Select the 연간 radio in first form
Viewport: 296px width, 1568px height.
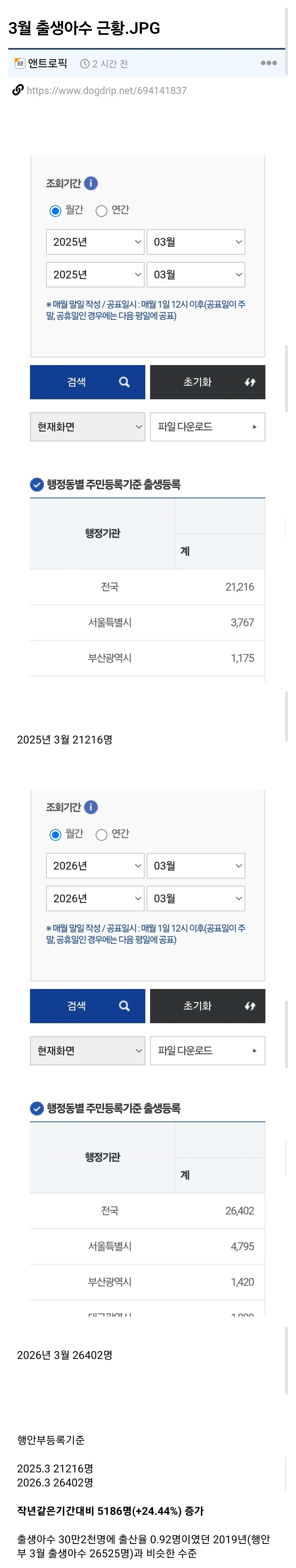coord(102,211)
